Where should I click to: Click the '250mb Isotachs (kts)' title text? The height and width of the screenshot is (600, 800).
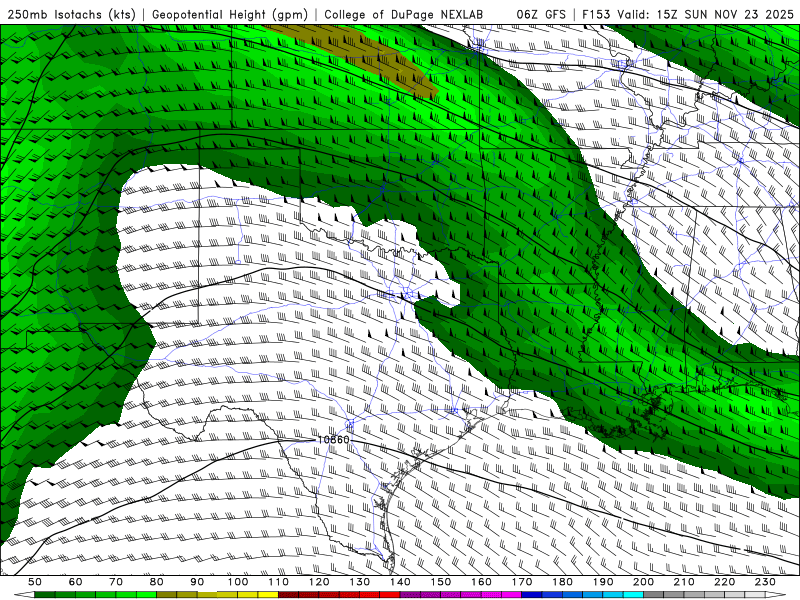pyautogui.click(x=71, y=14)
